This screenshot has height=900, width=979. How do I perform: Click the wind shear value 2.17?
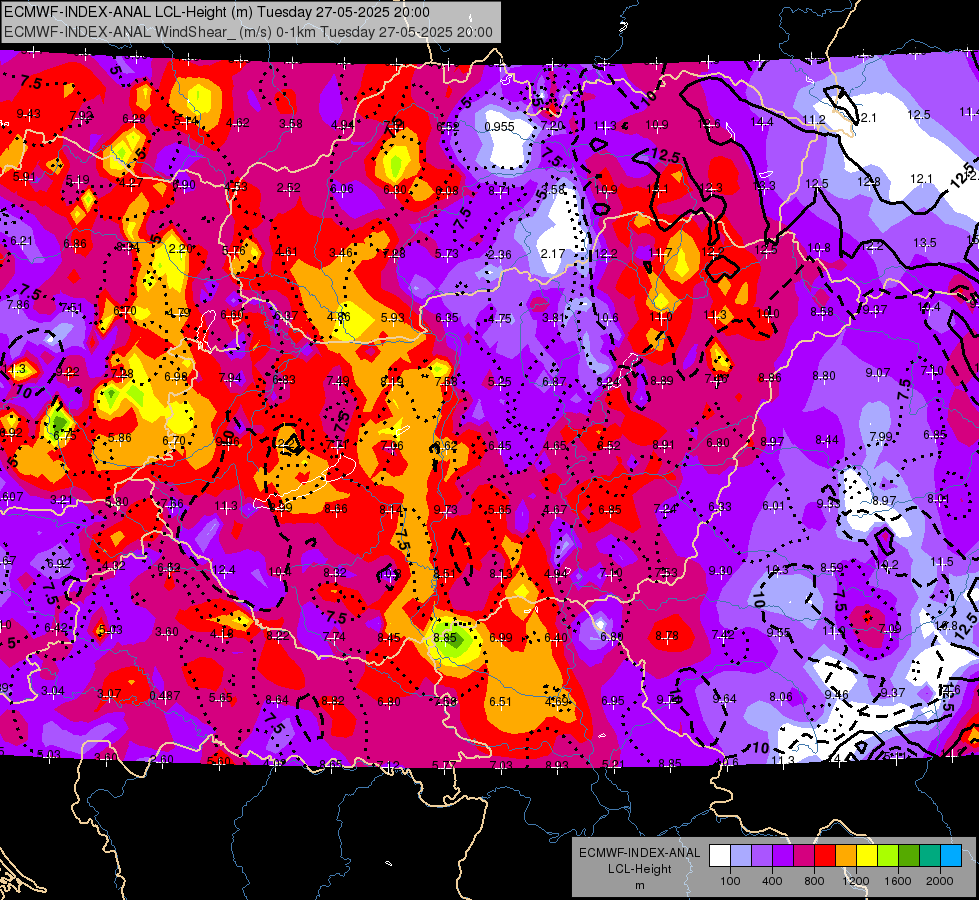pyautogui.click(x=553, y=254)
